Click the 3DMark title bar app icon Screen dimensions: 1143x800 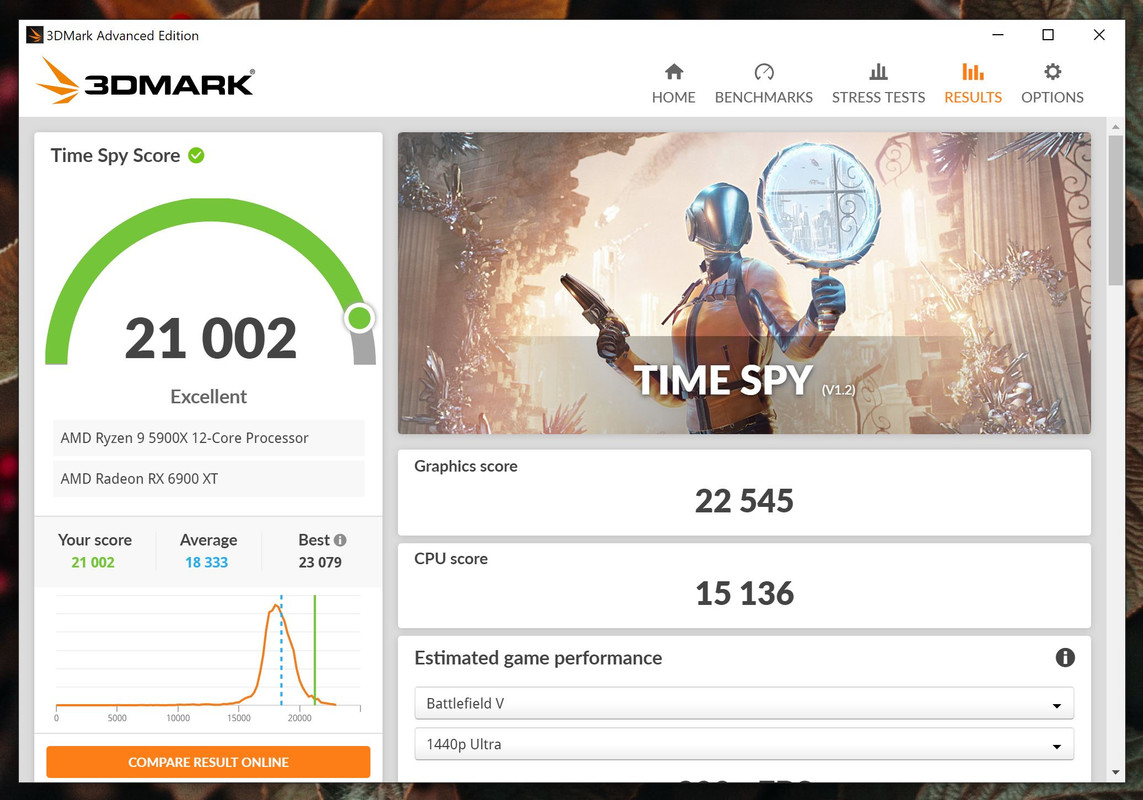click(x=34, y=35)
